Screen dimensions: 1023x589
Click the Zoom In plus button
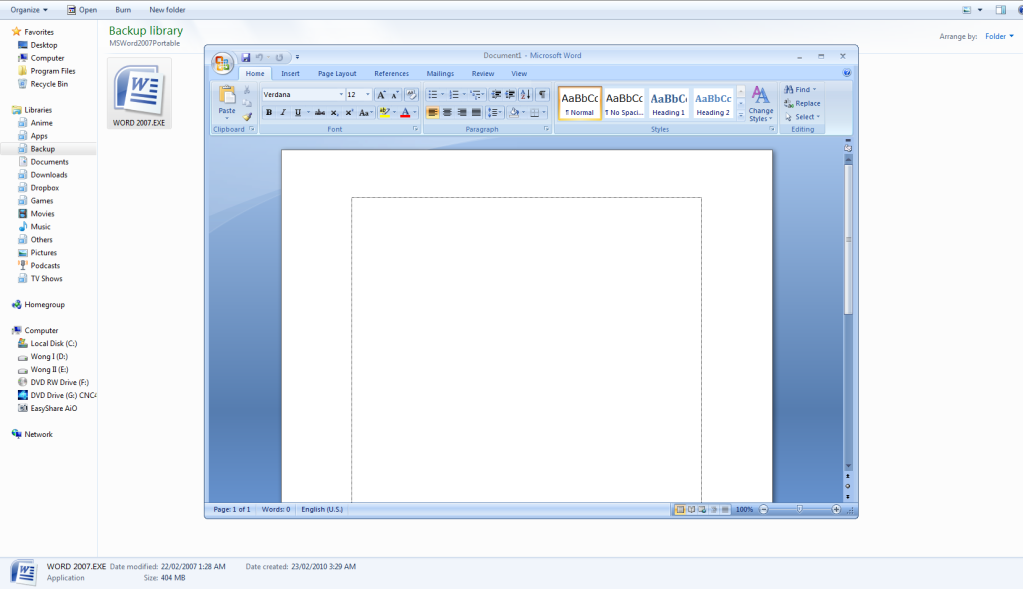(x=836, y=509)
